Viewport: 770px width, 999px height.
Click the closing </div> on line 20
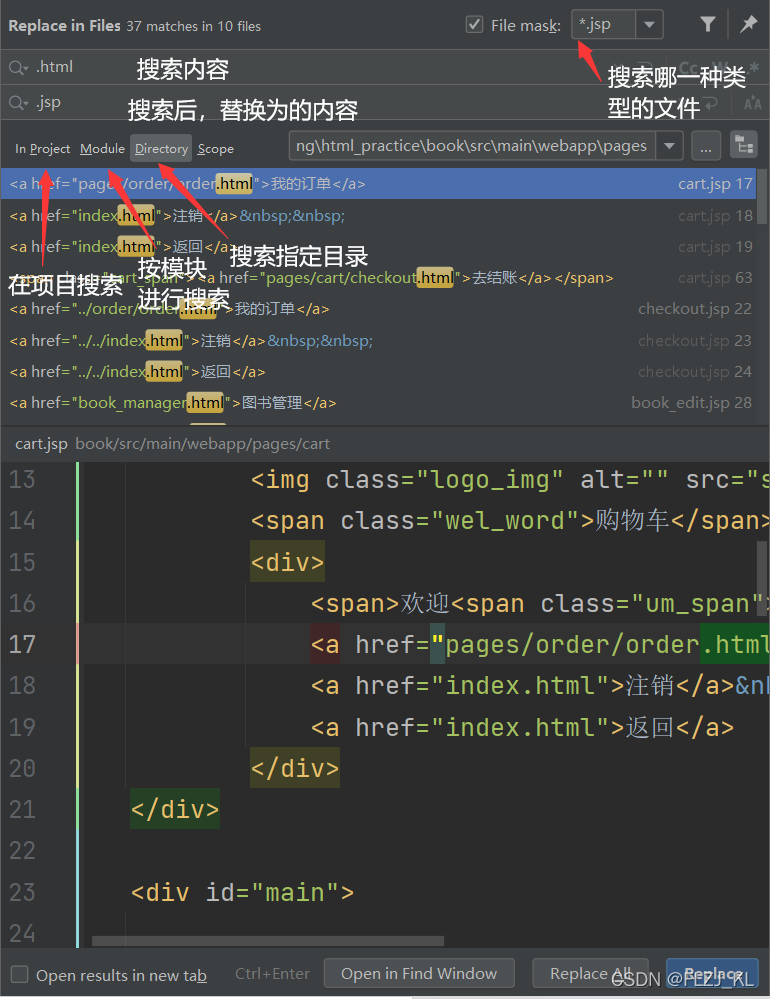pos(295,768)
